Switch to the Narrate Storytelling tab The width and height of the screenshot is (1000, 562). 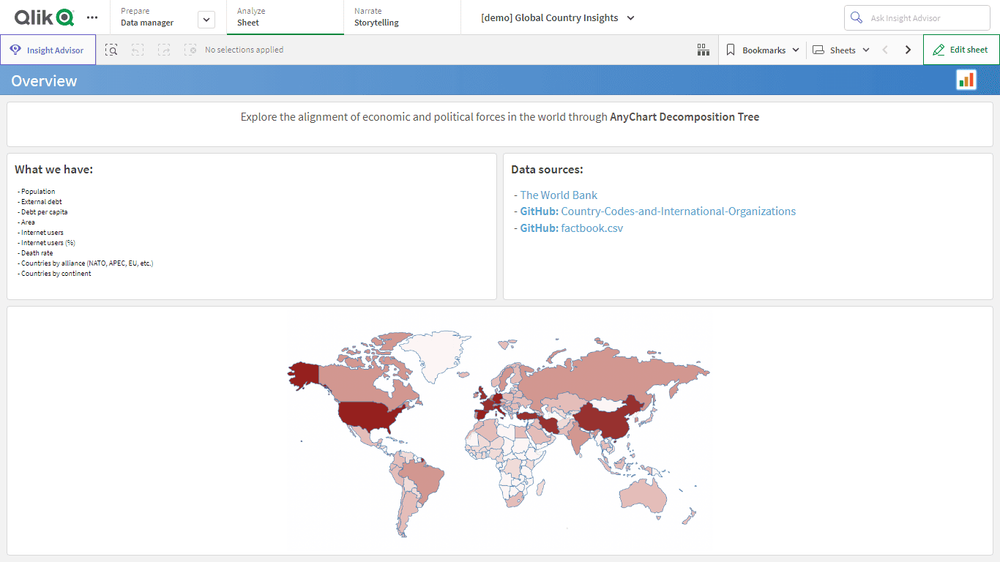400,17
